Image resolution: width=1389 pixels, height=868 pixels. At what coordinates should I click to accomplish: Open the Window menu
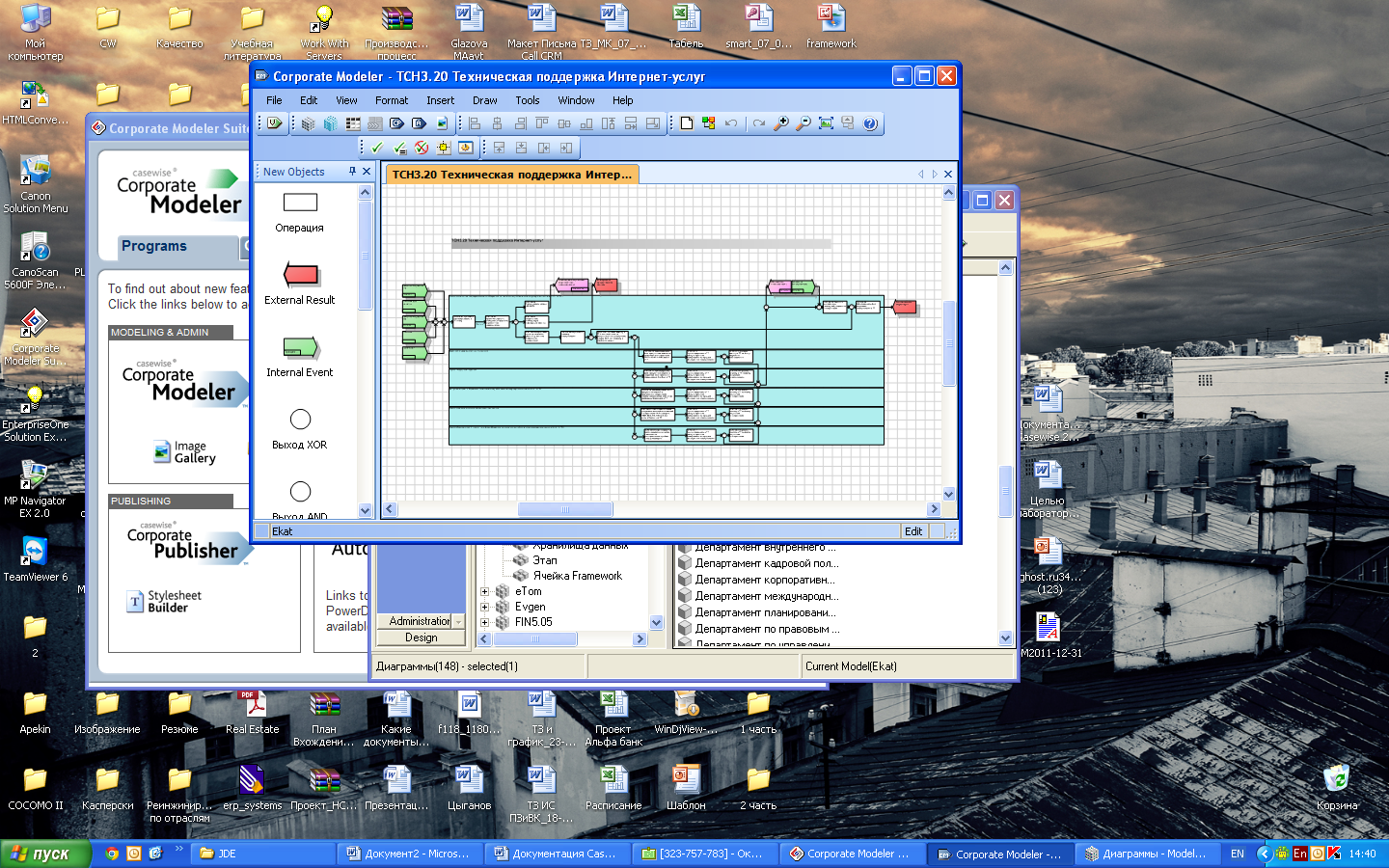coord(576,100)
